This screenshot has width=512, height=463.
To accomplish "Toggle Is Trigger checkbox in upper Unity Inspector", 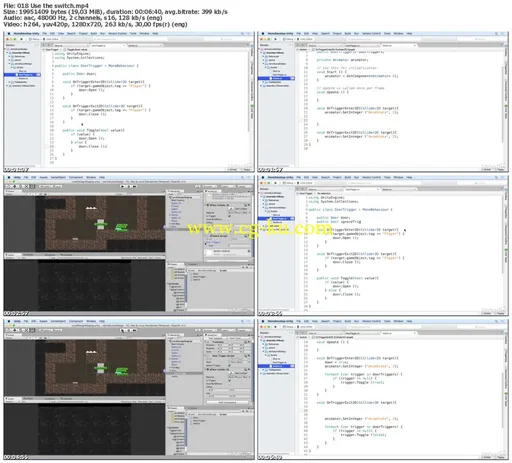I will (x=230, y=216).
